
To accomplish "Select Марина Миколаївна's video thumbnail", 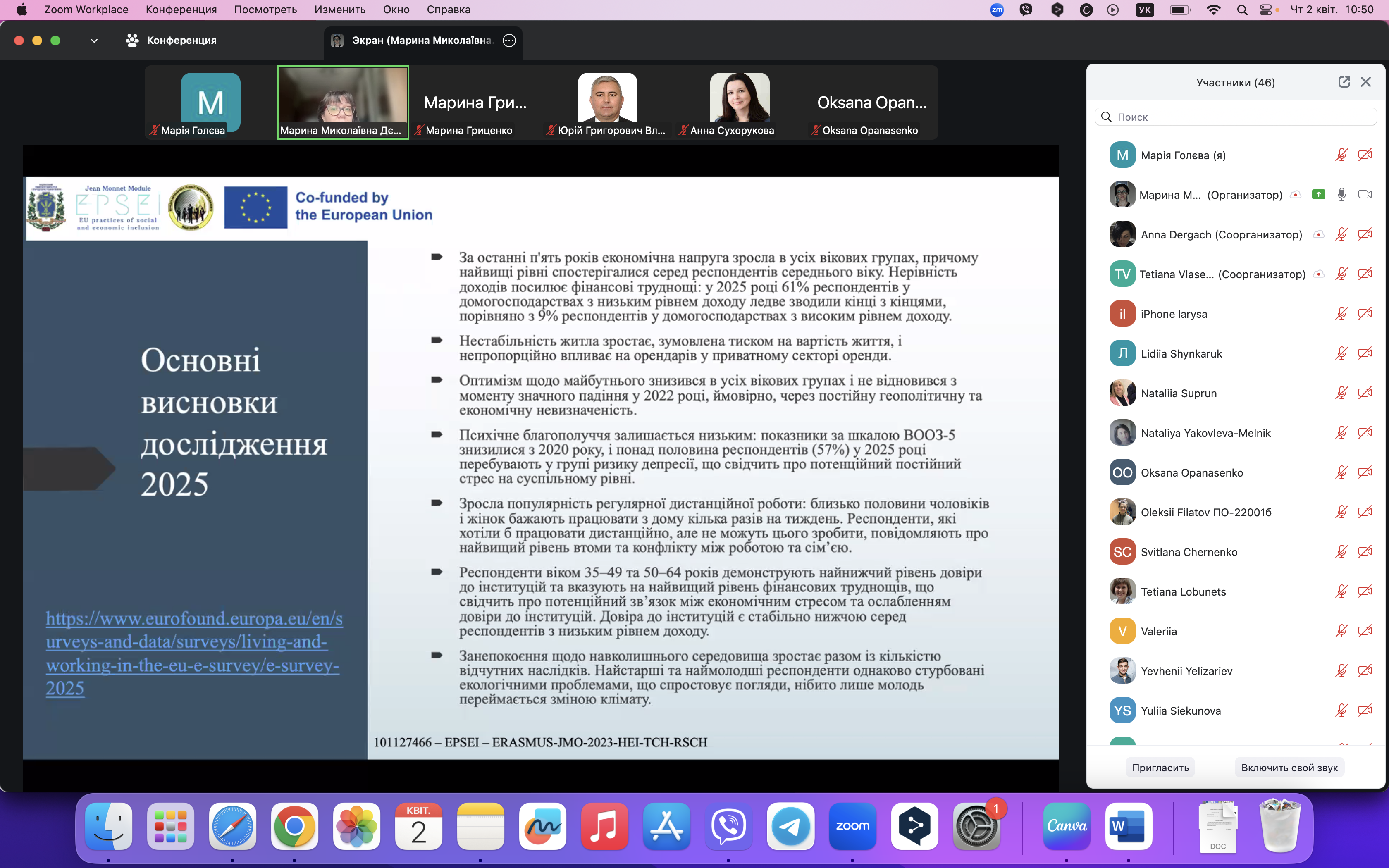I will pyautogui.click(x=343, y=98).
